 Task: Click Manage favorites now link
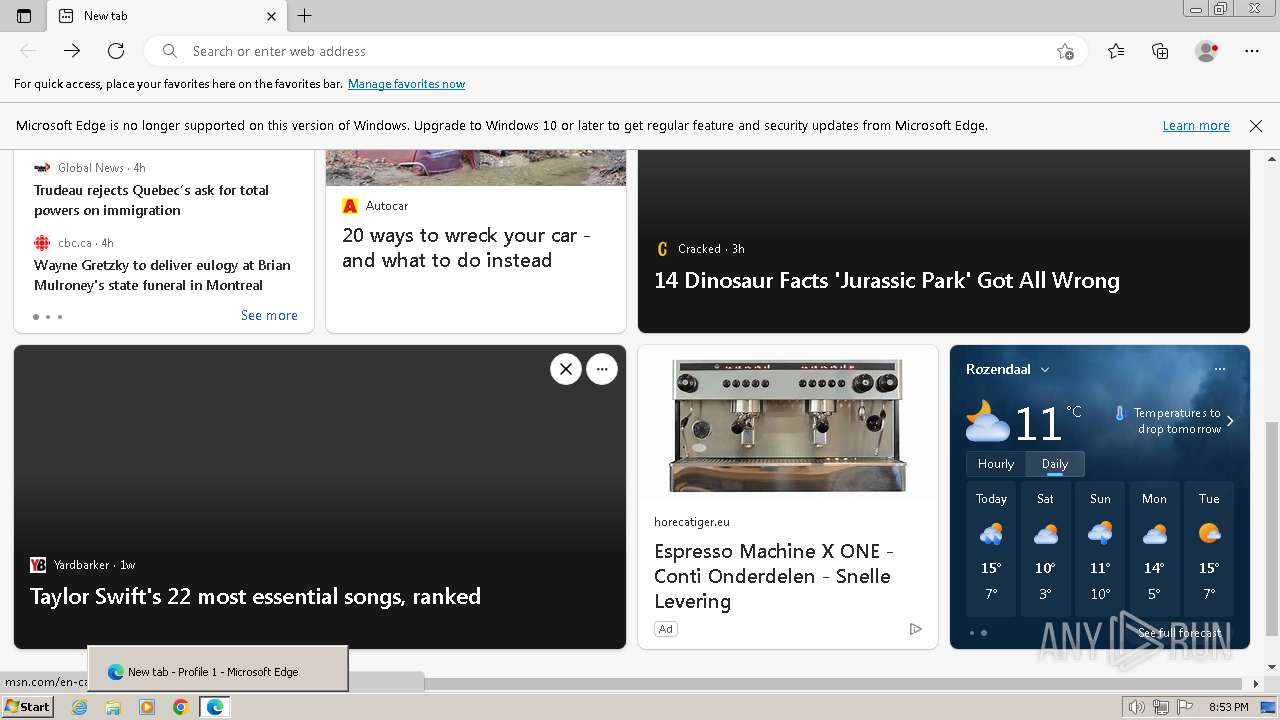[x=406, y=84]
